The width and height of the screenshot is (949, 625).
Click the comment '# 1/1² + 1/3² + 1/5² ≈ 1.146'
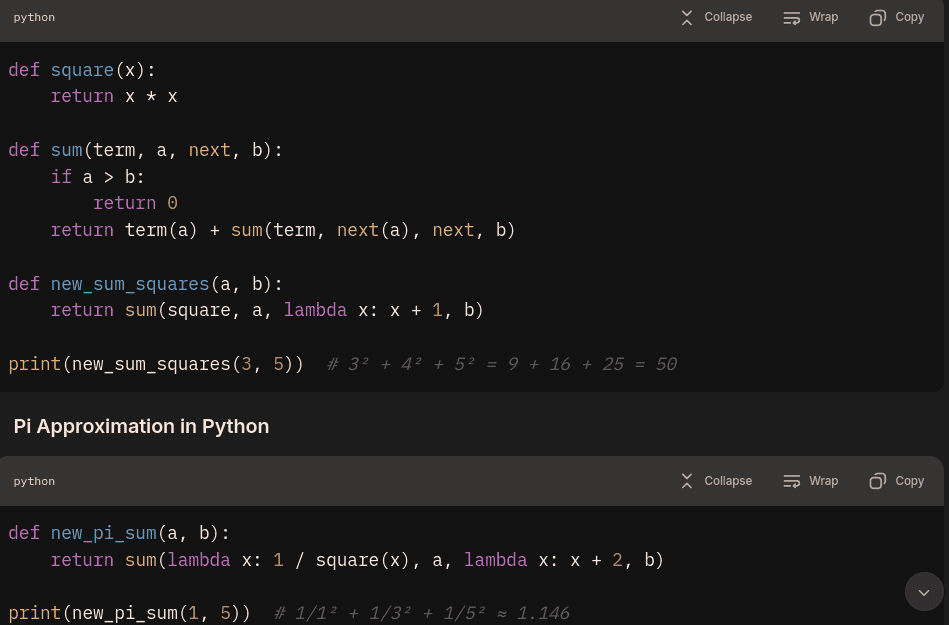pos(422,613)
